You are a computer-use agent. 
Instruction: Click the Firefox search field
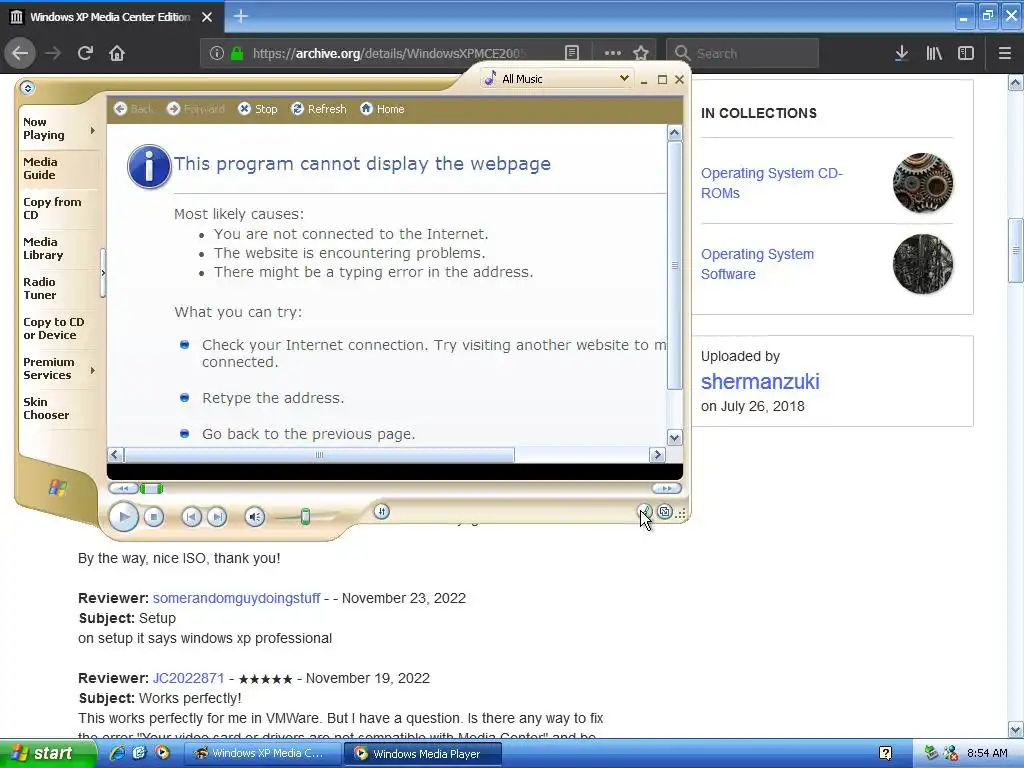click(x=743, y=54)
